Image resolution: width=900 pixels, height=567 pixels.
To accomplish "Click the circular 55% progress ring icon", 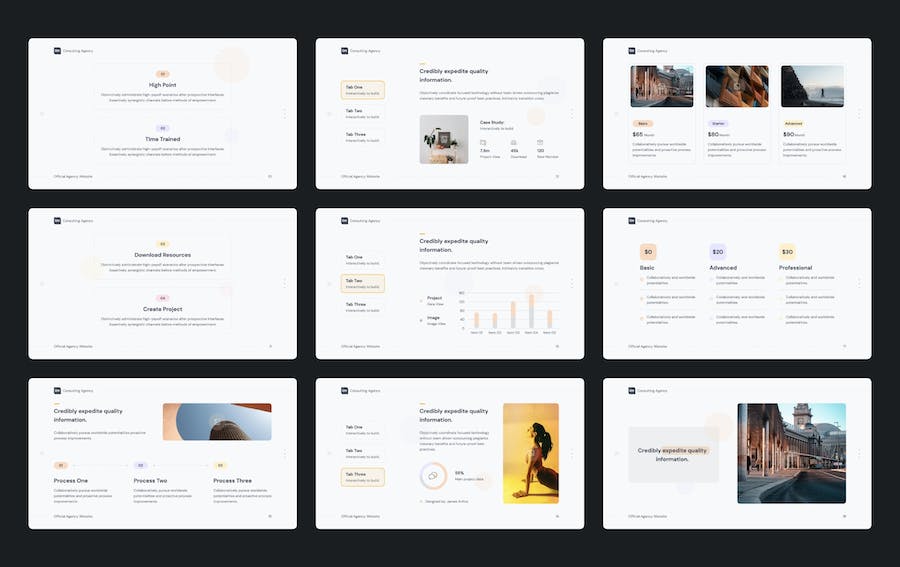I will (x=433, y=475).
